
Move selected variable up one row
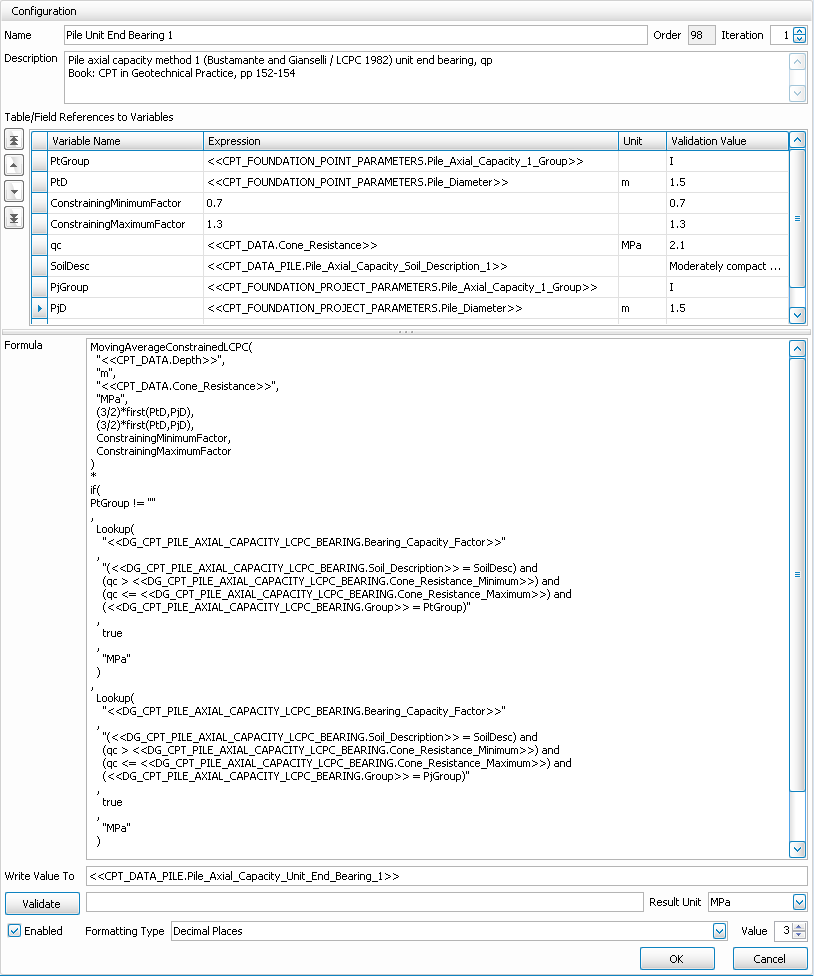tap(14, 164)
